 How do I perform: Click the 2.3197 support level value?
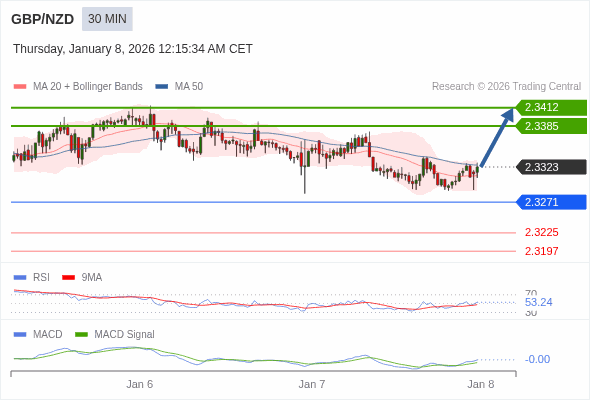(541, 251)
